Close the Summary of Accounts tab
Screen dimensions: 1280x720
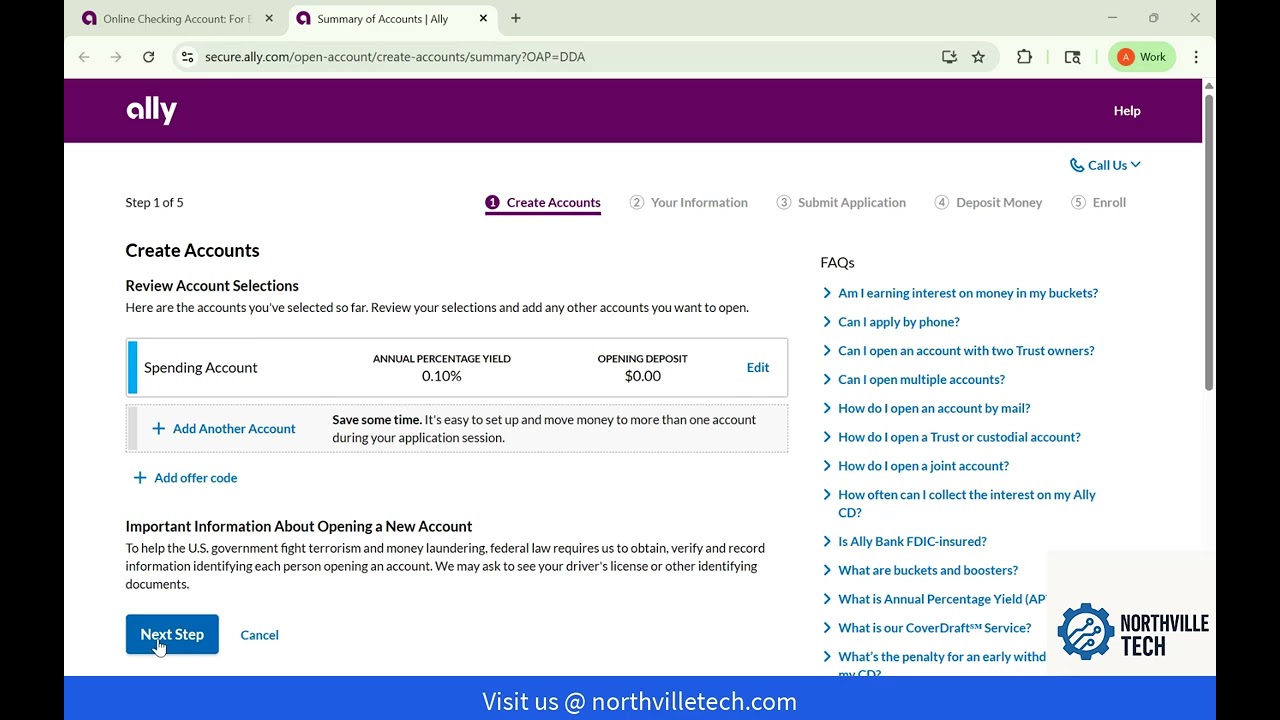click(483, 18)
